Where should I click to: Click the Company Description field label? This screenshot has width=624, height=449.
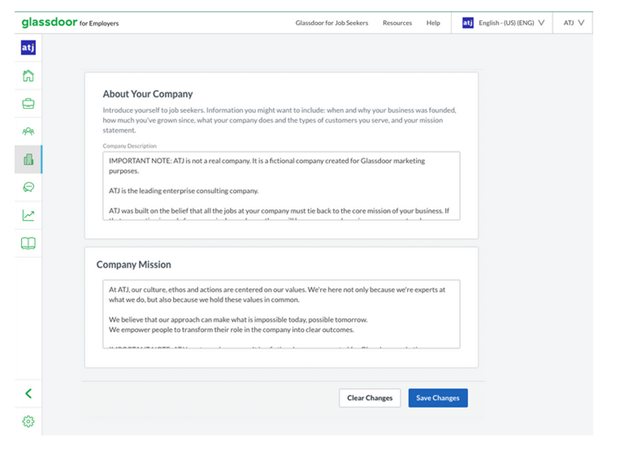[129, 146]
